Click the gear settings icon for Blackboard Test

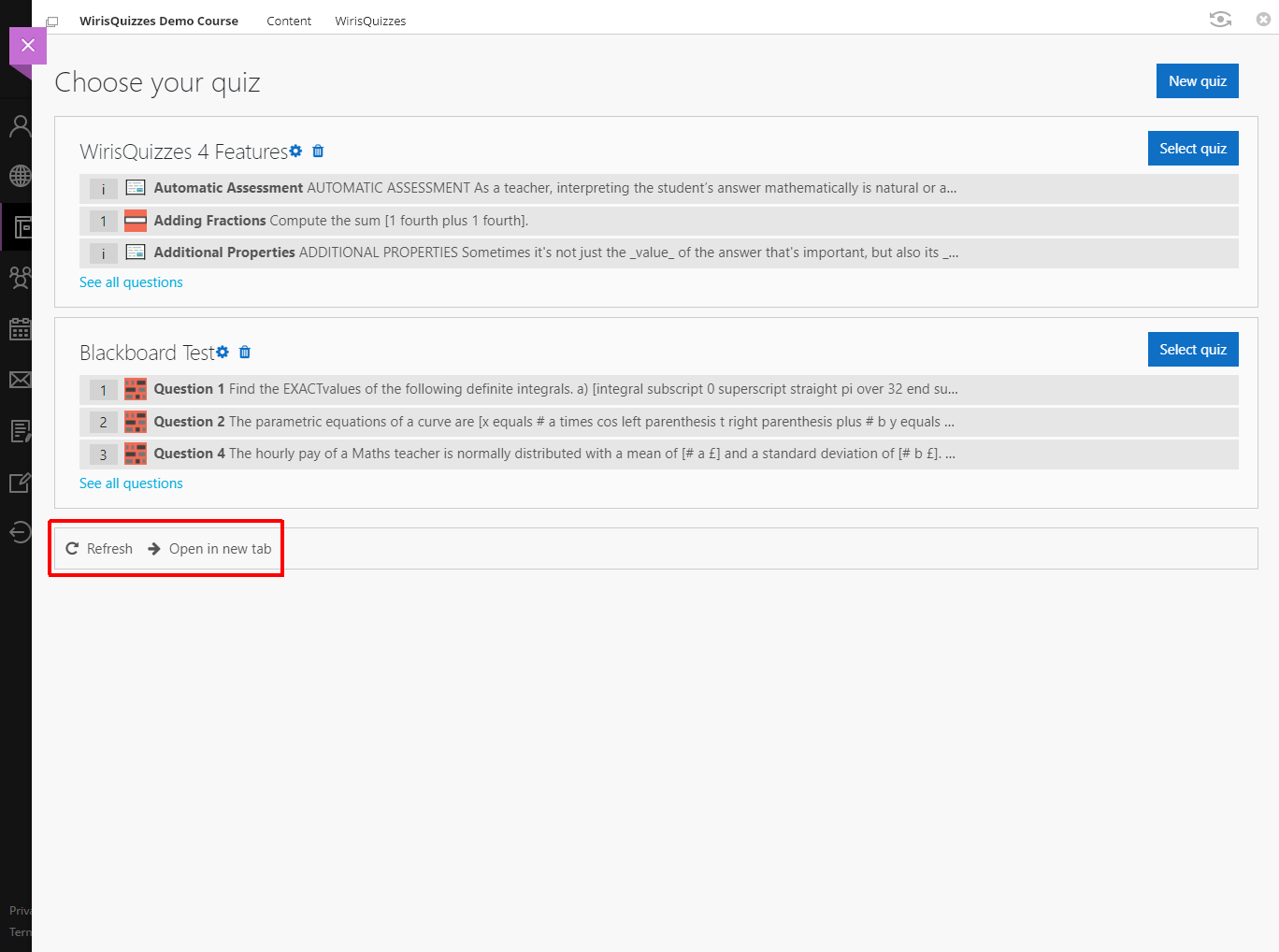(223, 352)
